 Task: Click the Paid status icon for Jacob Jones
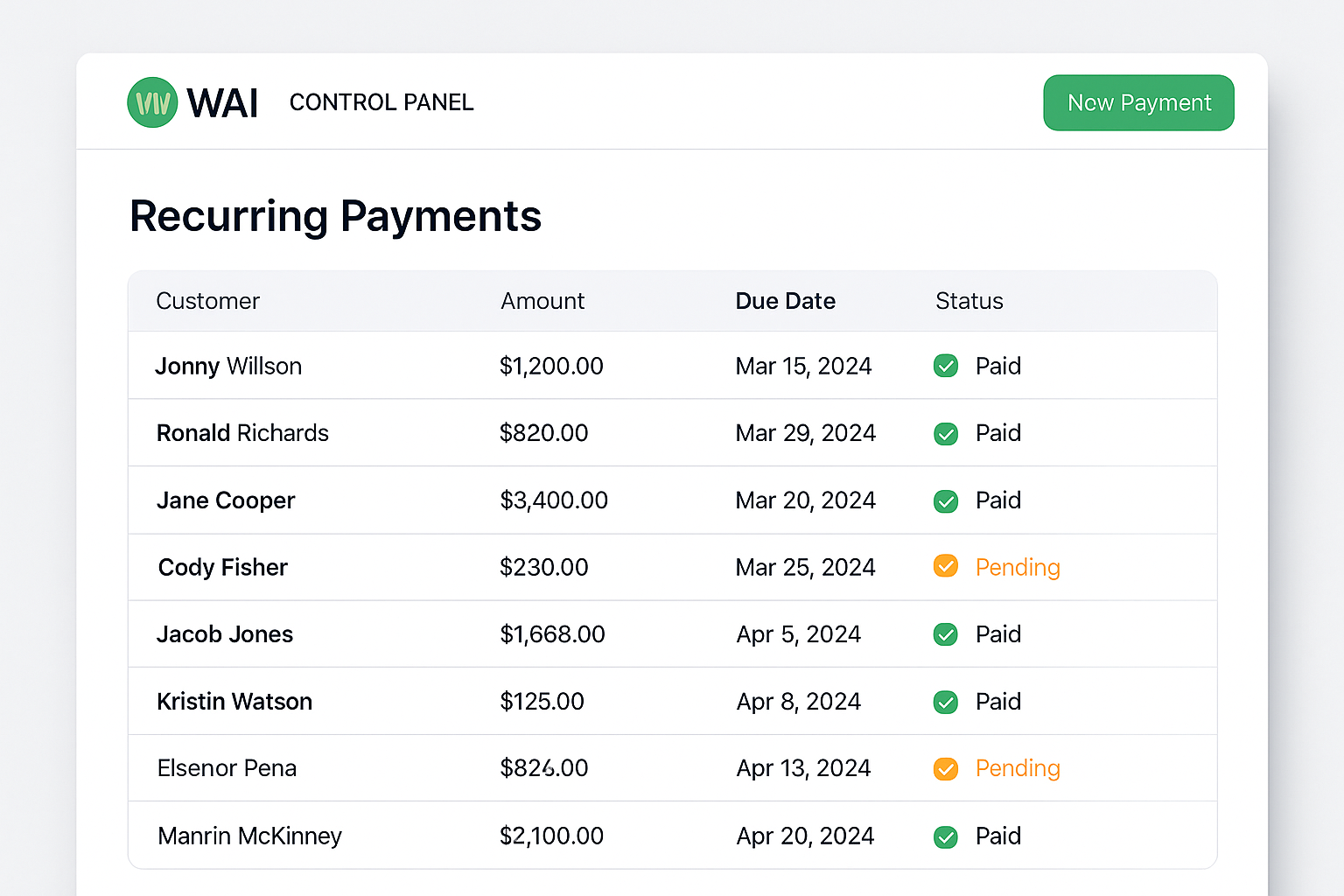click(946, 634)
